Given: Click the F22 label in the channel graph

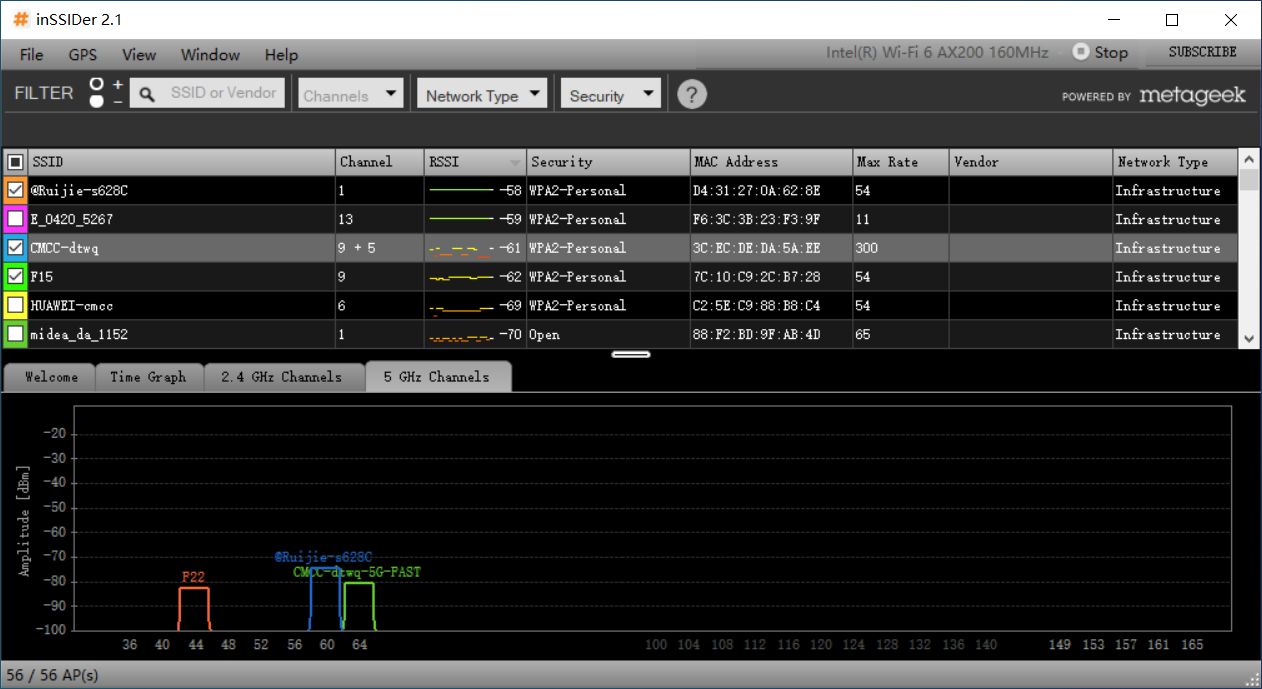Looking at the screenshot, I should 194,577.
